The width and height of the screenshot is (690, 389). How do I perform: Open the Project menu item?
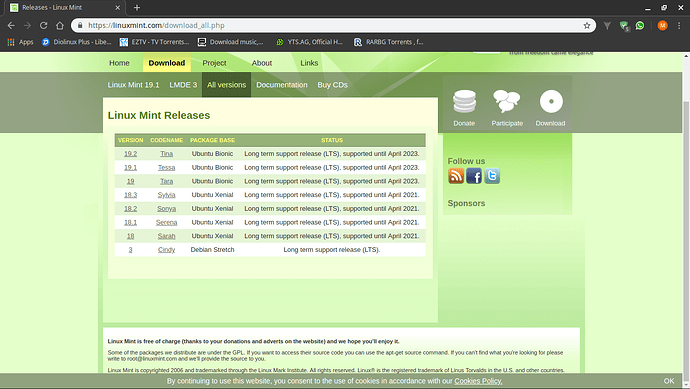click(214, 63)
